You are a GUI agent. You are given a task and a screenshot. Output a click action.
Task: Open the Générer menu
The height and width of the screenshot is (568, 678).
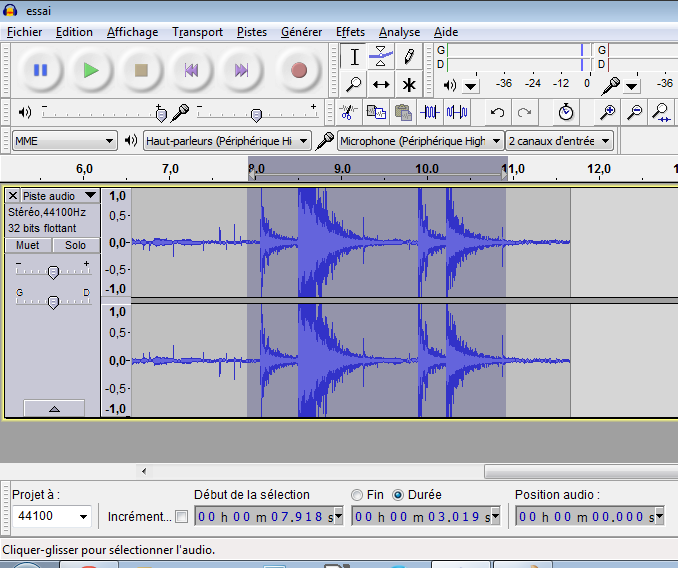click(x=301, y=32)
